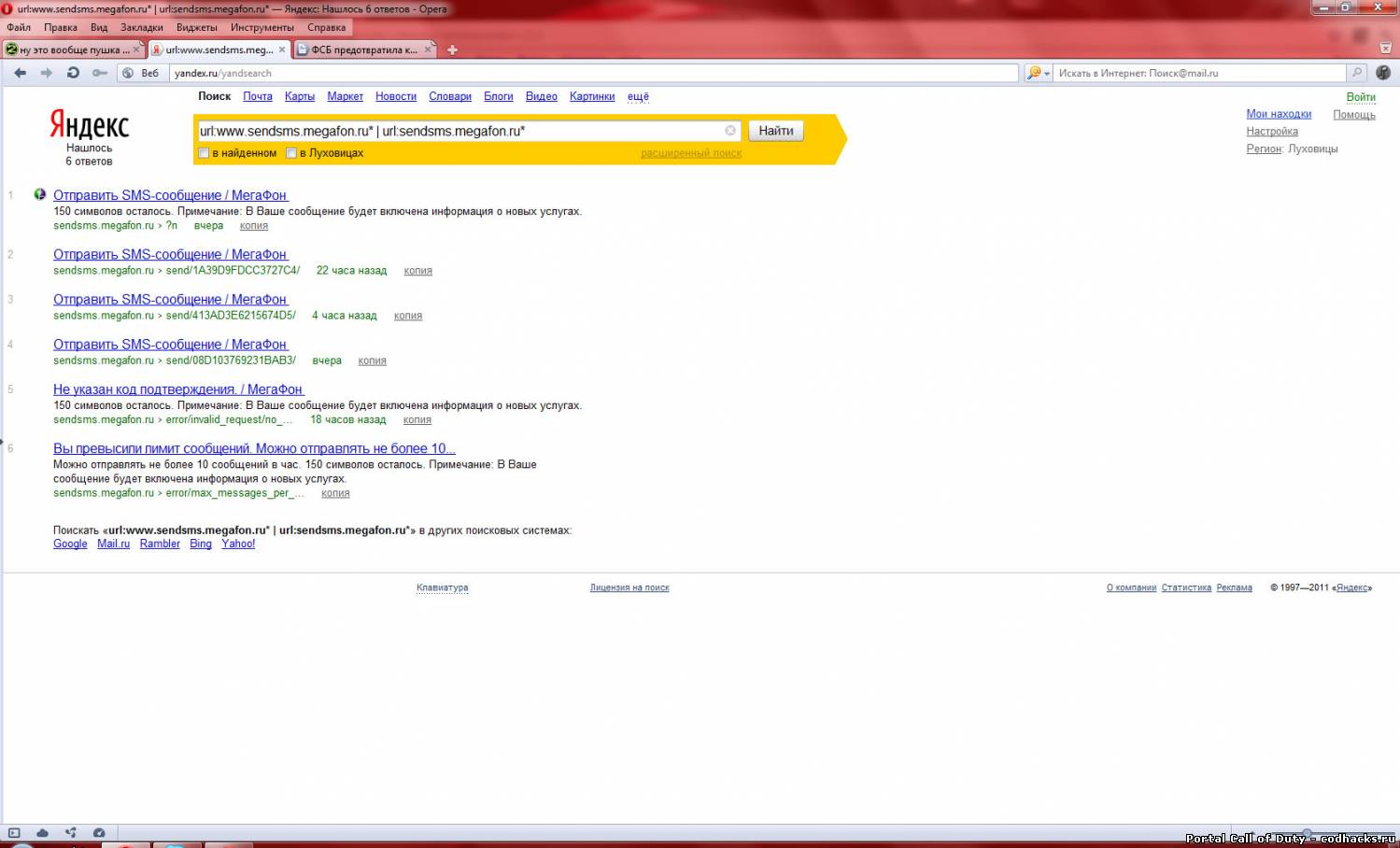The height and width of the screenshot is (848, 1400).
Task: Open the Карты link
Action: 300,96
